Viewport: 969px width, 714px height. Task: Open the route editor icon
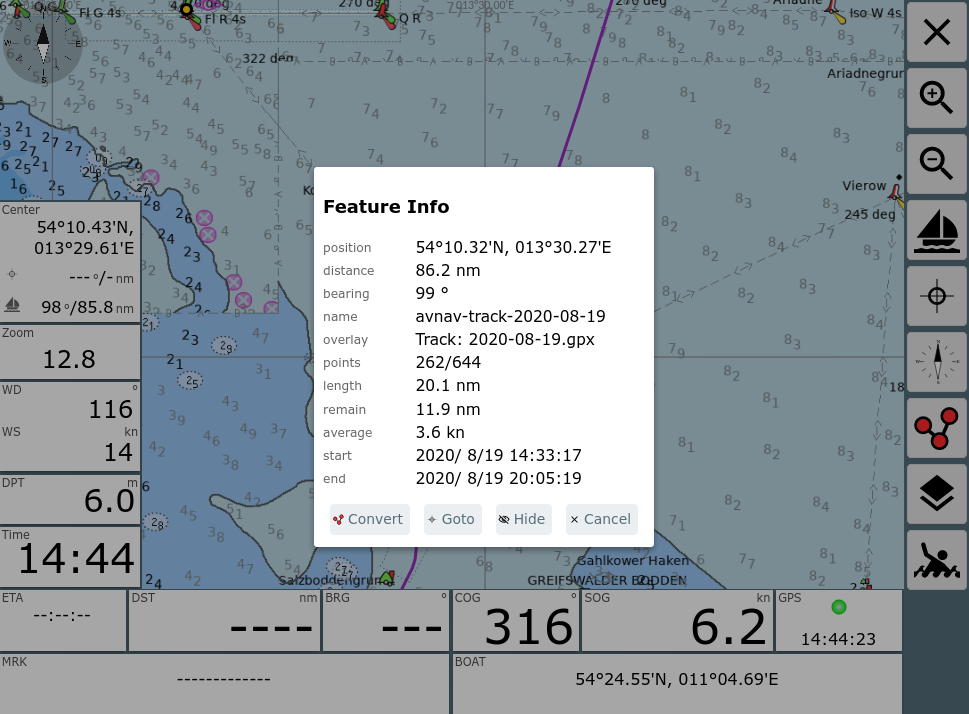tap(936, 428)
